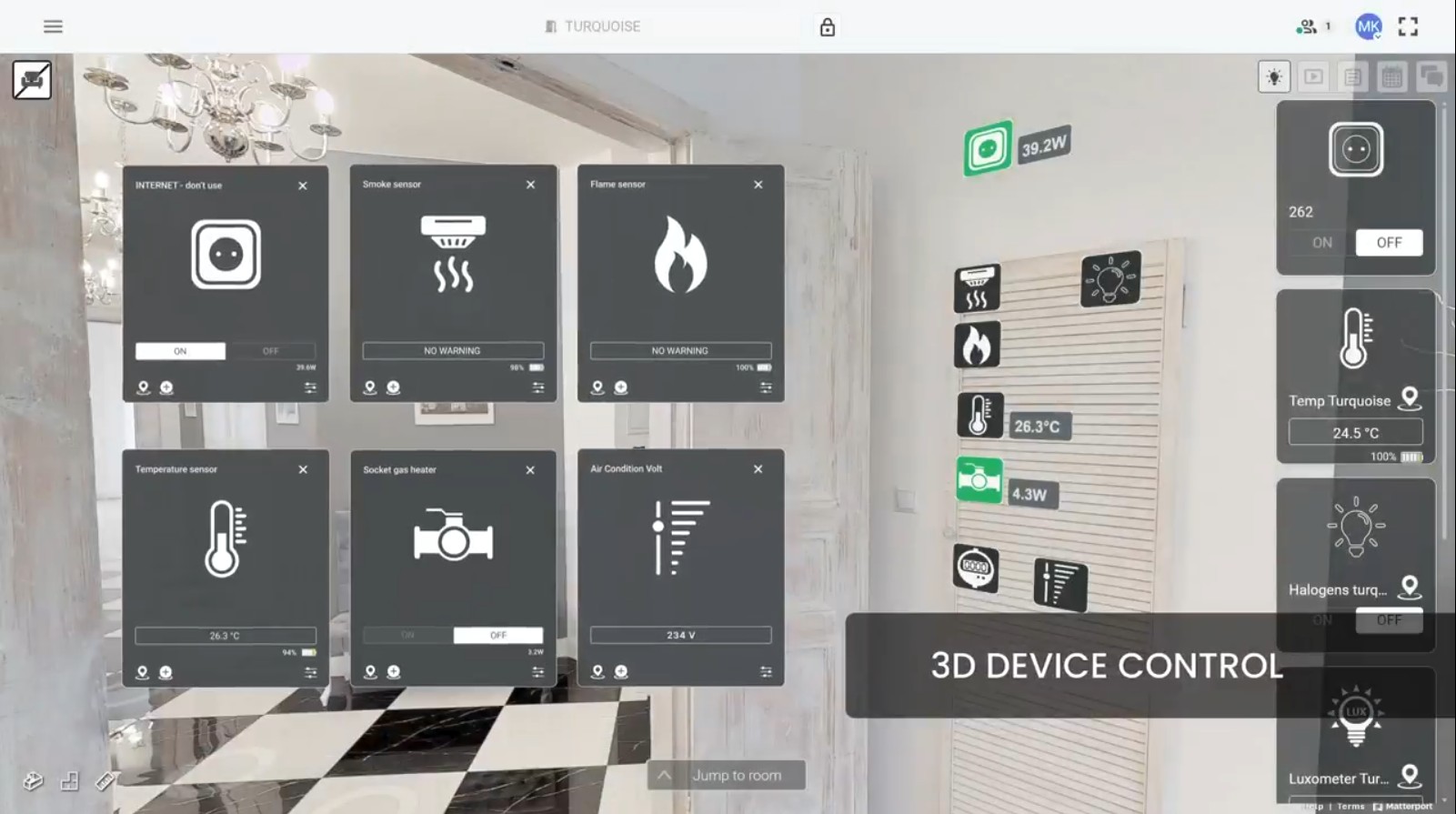Switch to the calendar schedule tab
Screen dimensions: 1456x814
click(x=1391, y=77)
